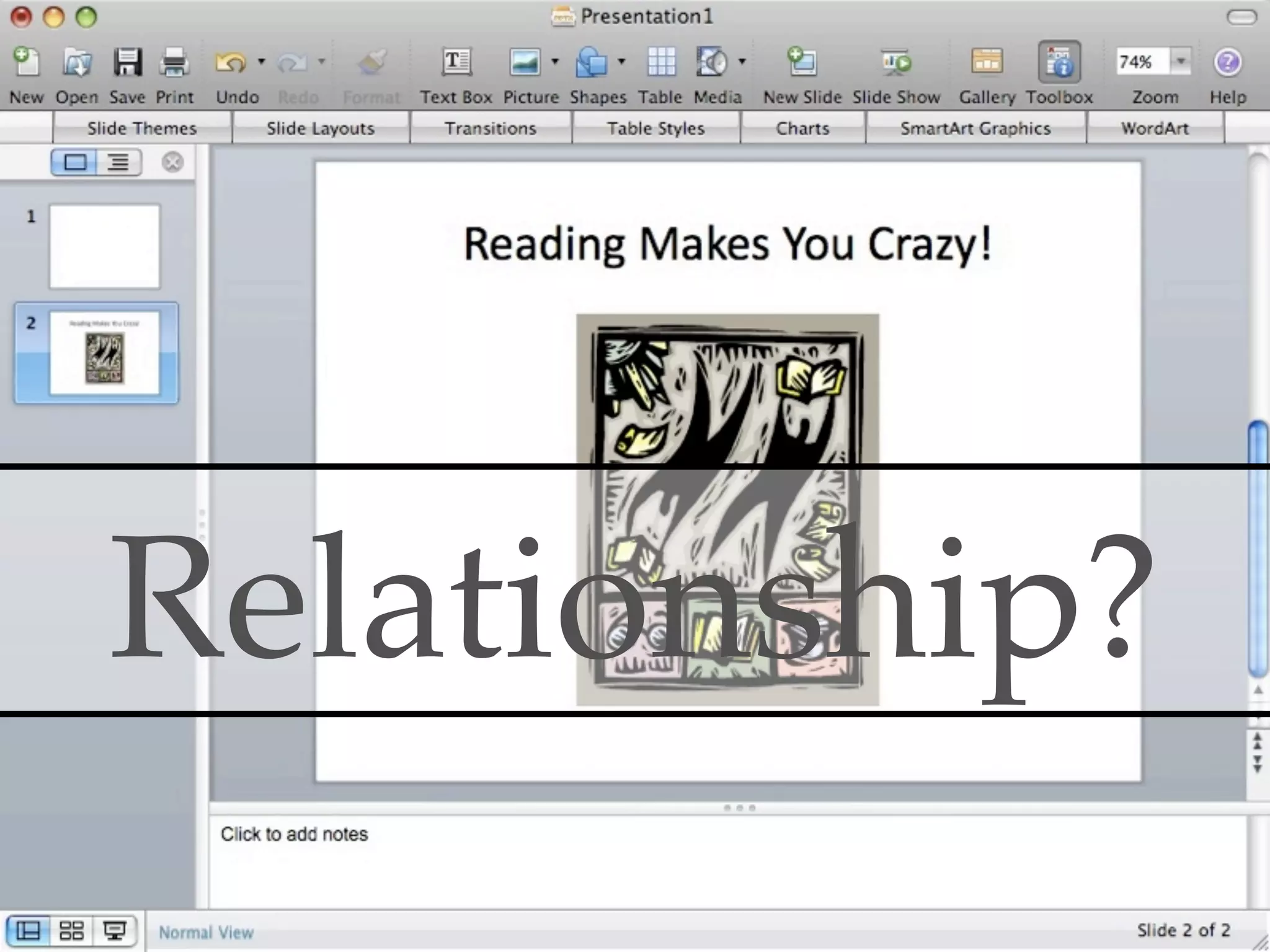Open the SmartArt Graphics tab
The height and width of the screenshot is (952, 1270).
[x=975, y=128]
